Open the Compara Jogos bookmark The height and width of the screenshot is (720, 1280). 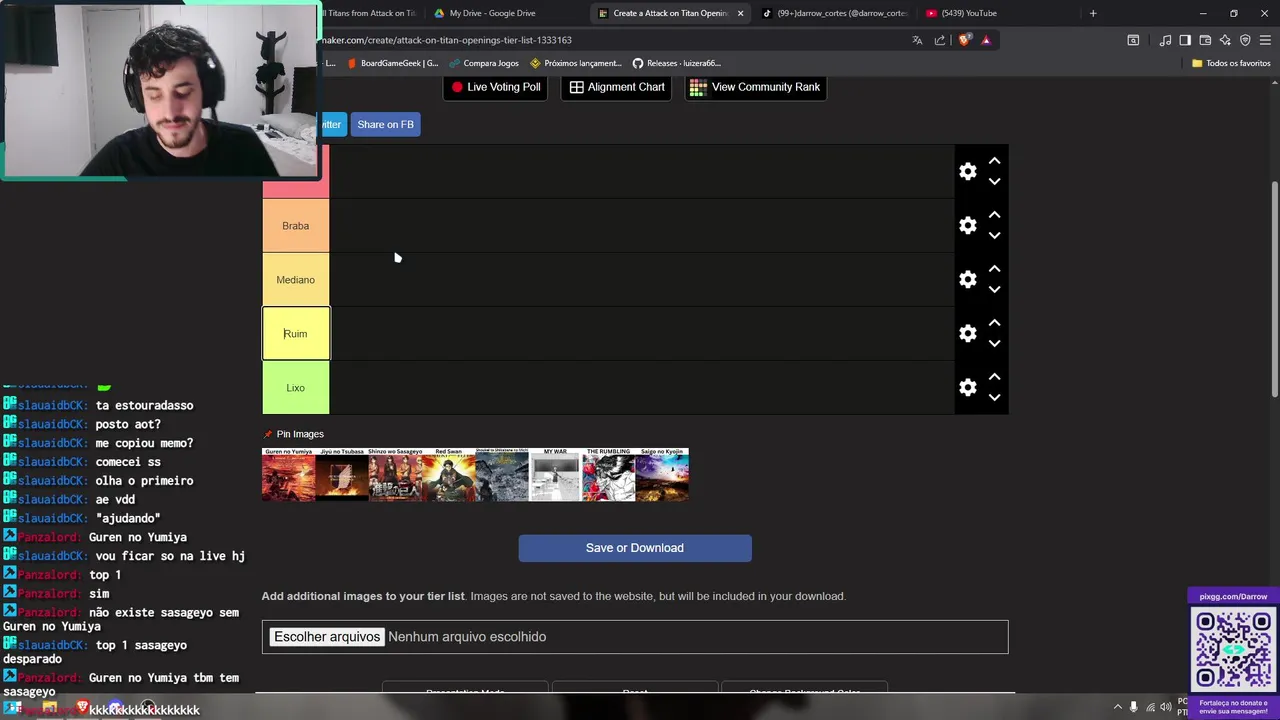pos(484,63)
